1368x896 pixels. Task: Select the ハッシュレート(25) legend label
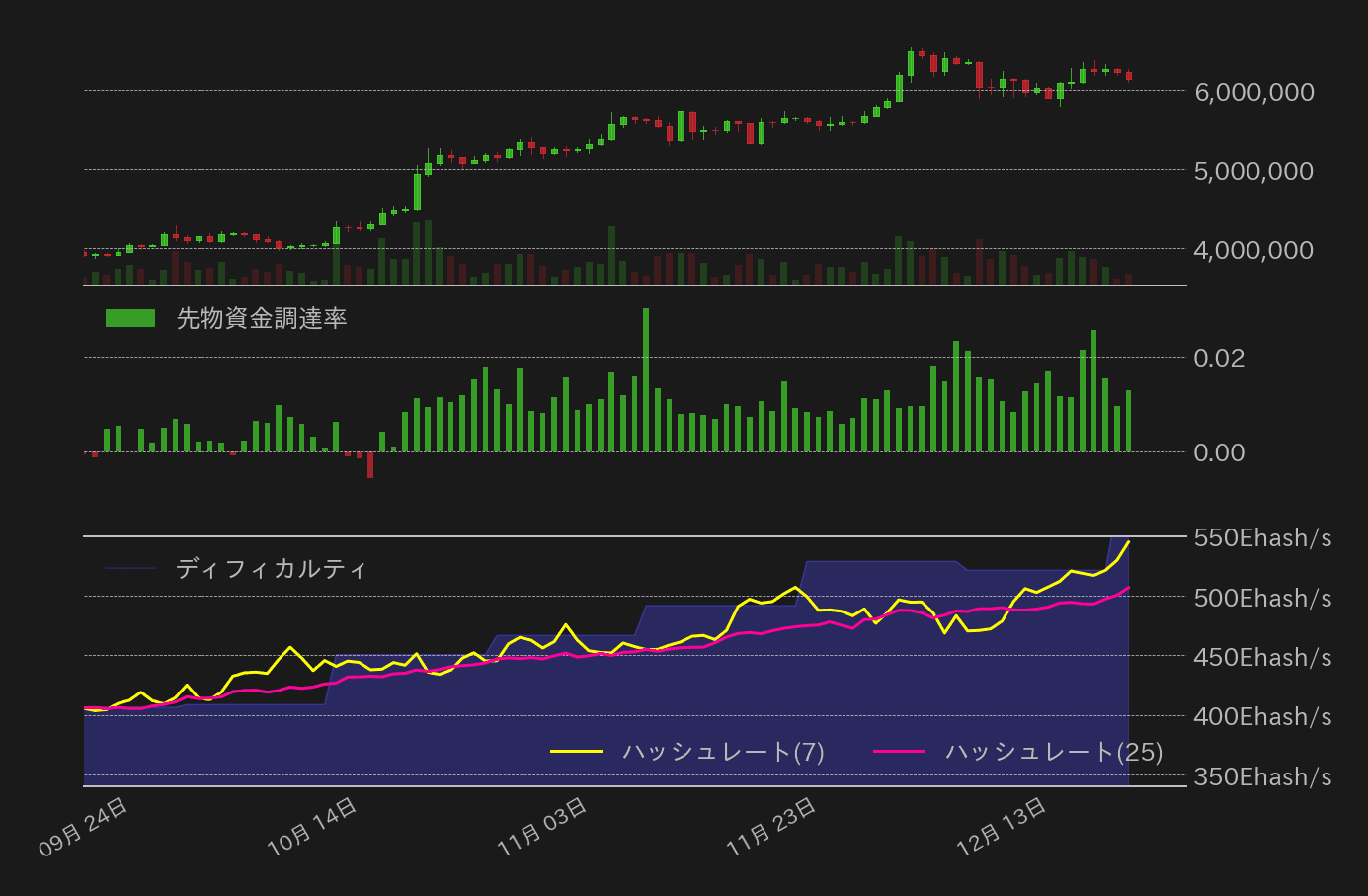[1053, 752]
